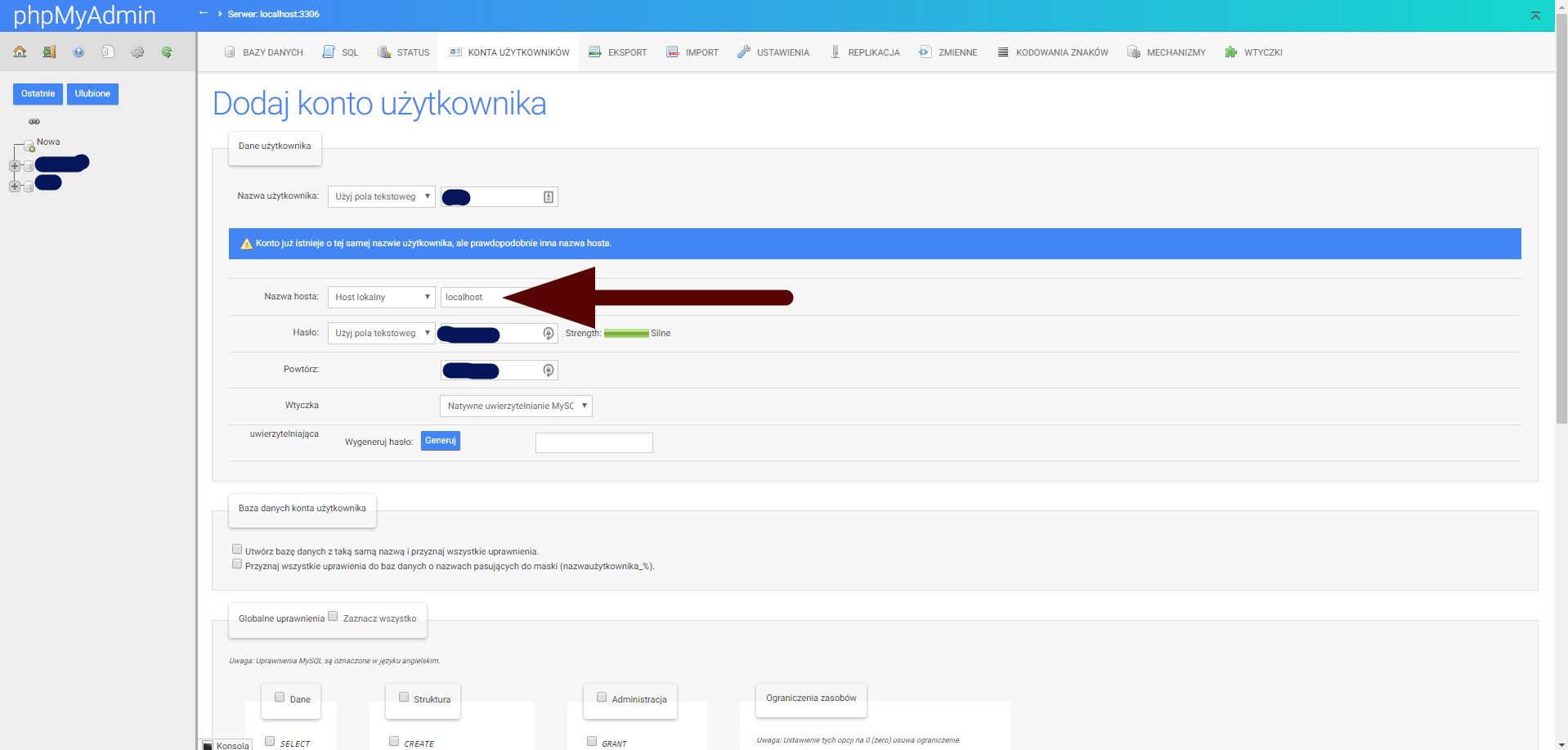This screenshot has height=750, width=1568.
Task: Enable 'Utwórz bazę danych z taką samą nazwą' checkbox
Action: tap(237, 550)
